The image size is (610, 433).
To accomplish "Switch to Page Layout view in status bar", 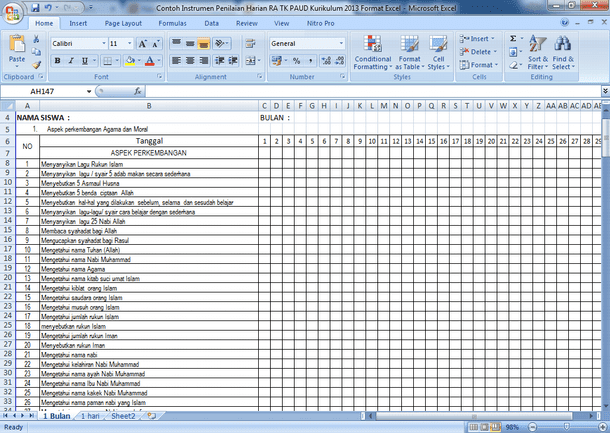I will click(x=485, y=427).
